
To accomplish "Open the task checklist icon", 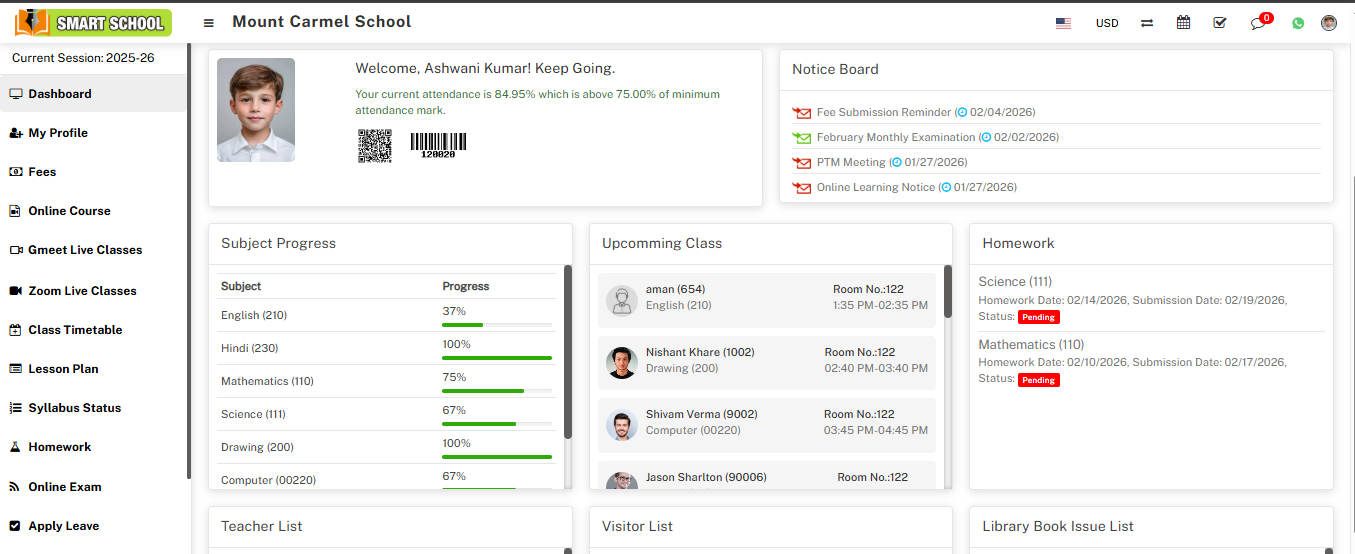I will coord(1220,23).
